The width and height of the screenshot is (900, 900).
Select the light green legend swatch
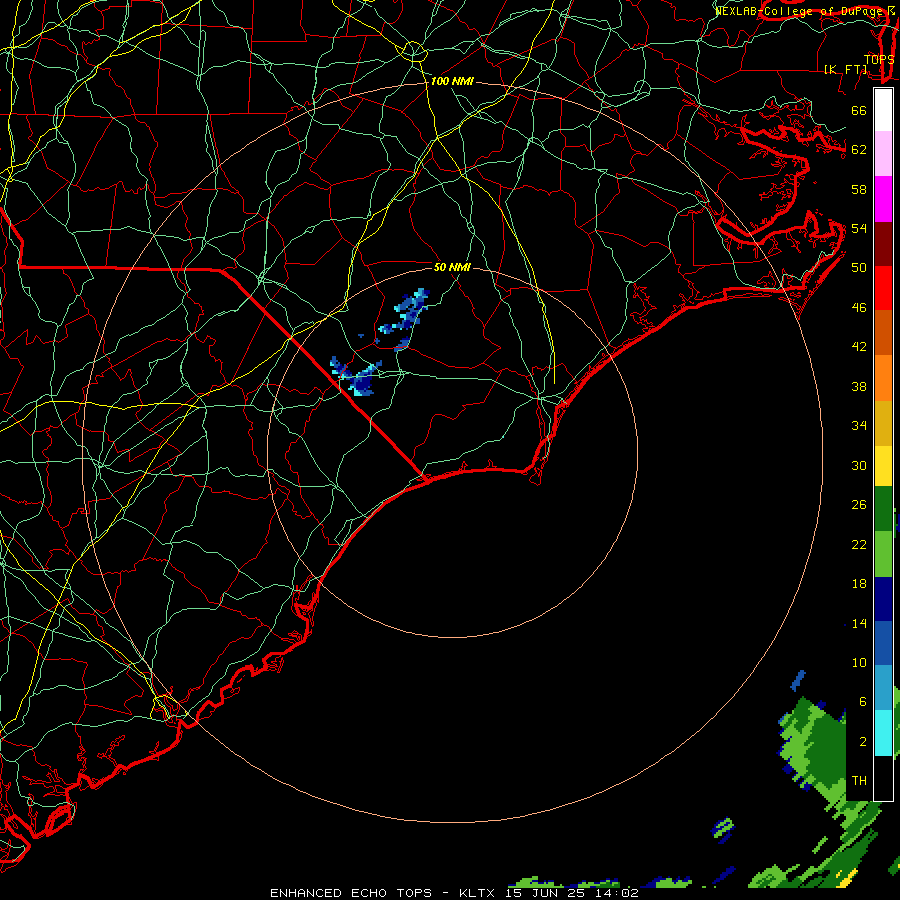coord(883,554)
